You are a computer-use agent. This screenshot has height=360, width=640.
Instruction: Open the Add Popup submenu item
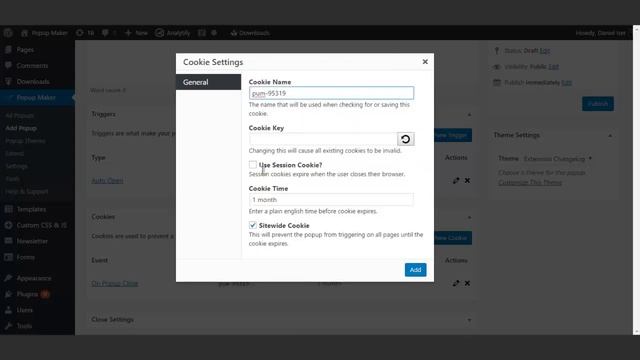point(21,128)
